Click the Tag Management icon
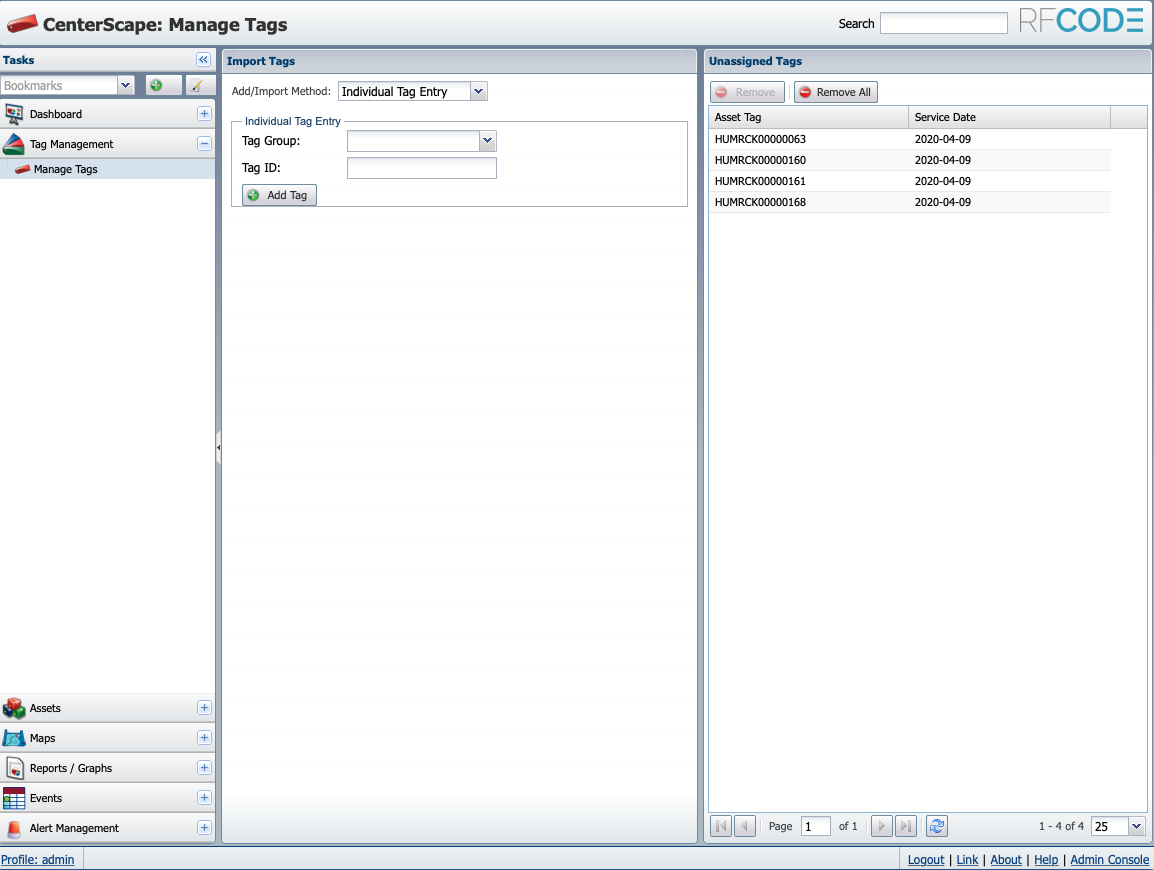 [13, 144]
